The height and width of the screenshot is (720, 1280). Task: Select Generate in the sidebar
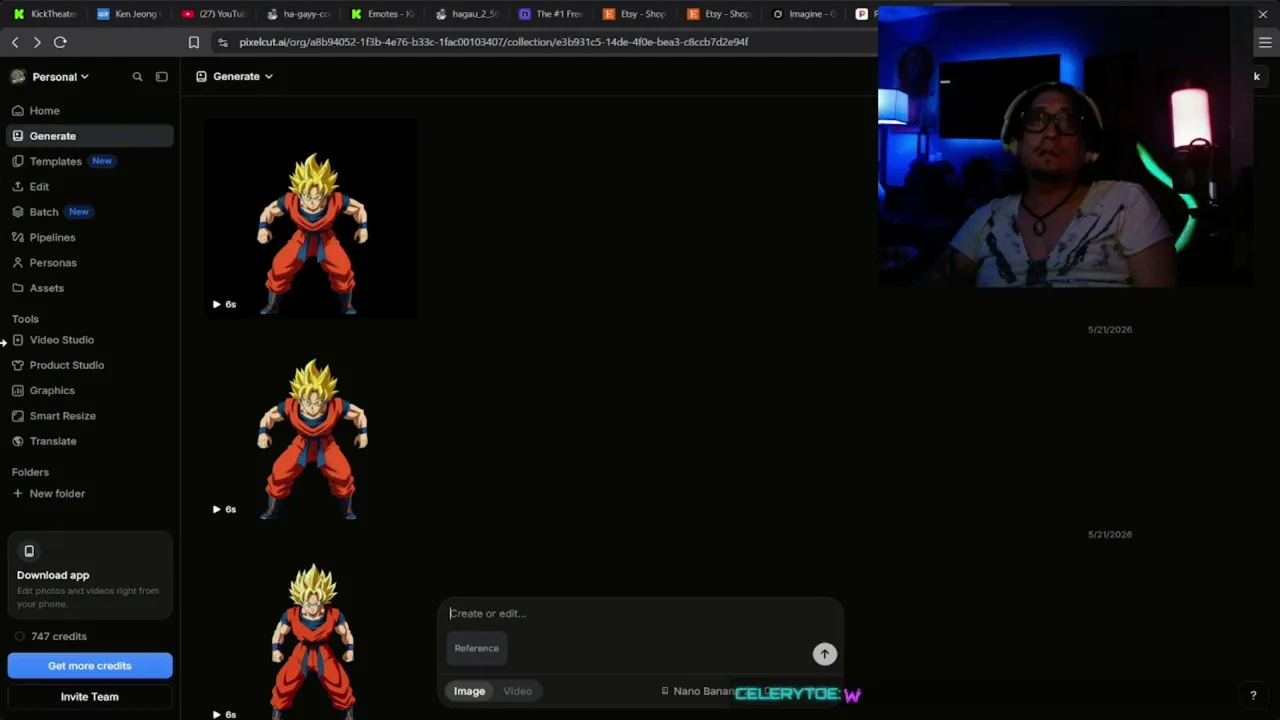pos(89,136)
